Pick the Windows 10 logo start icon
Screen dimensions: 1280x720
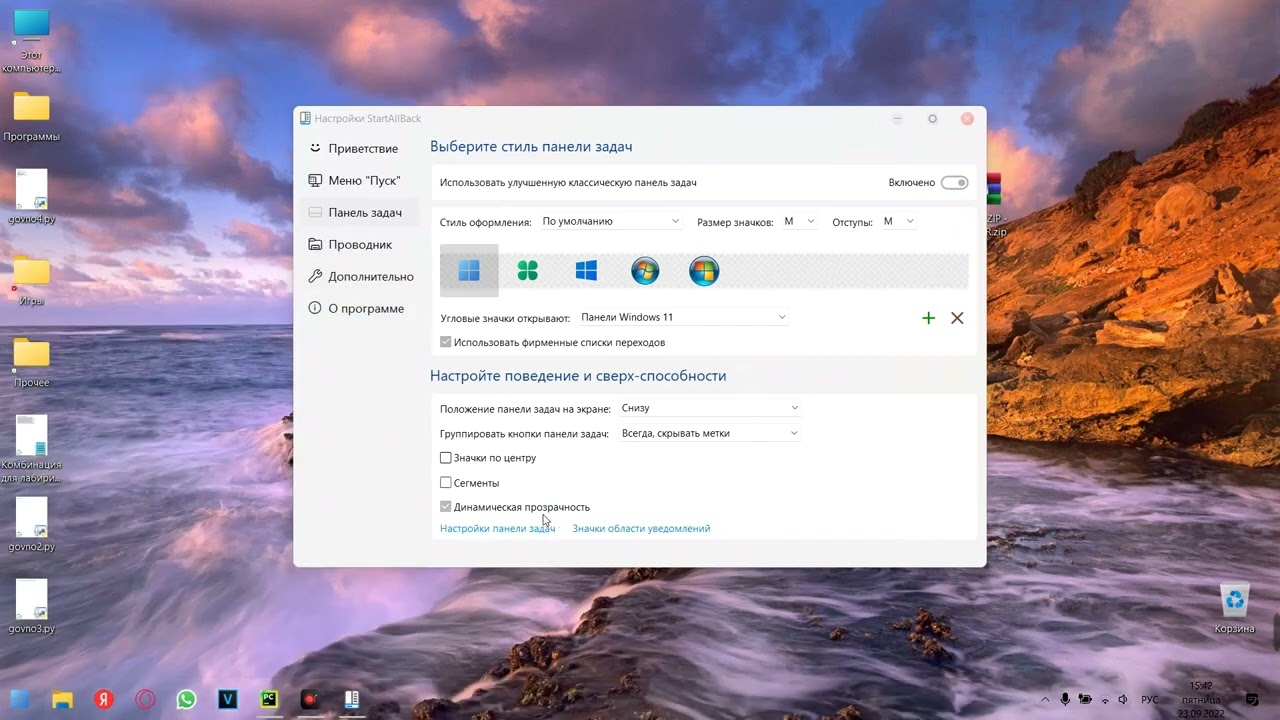[x=586, y=271]
